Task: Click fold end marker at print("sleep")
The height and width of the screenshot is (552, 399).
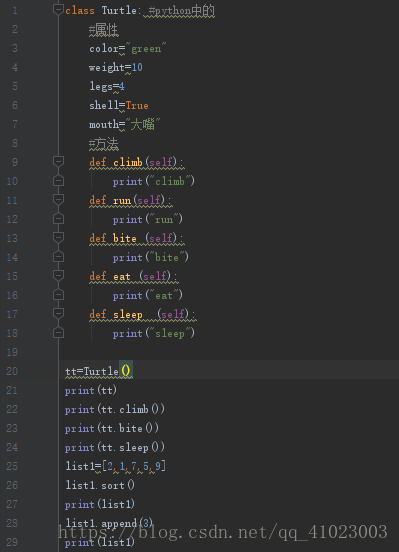Action: tap(58, 333)
